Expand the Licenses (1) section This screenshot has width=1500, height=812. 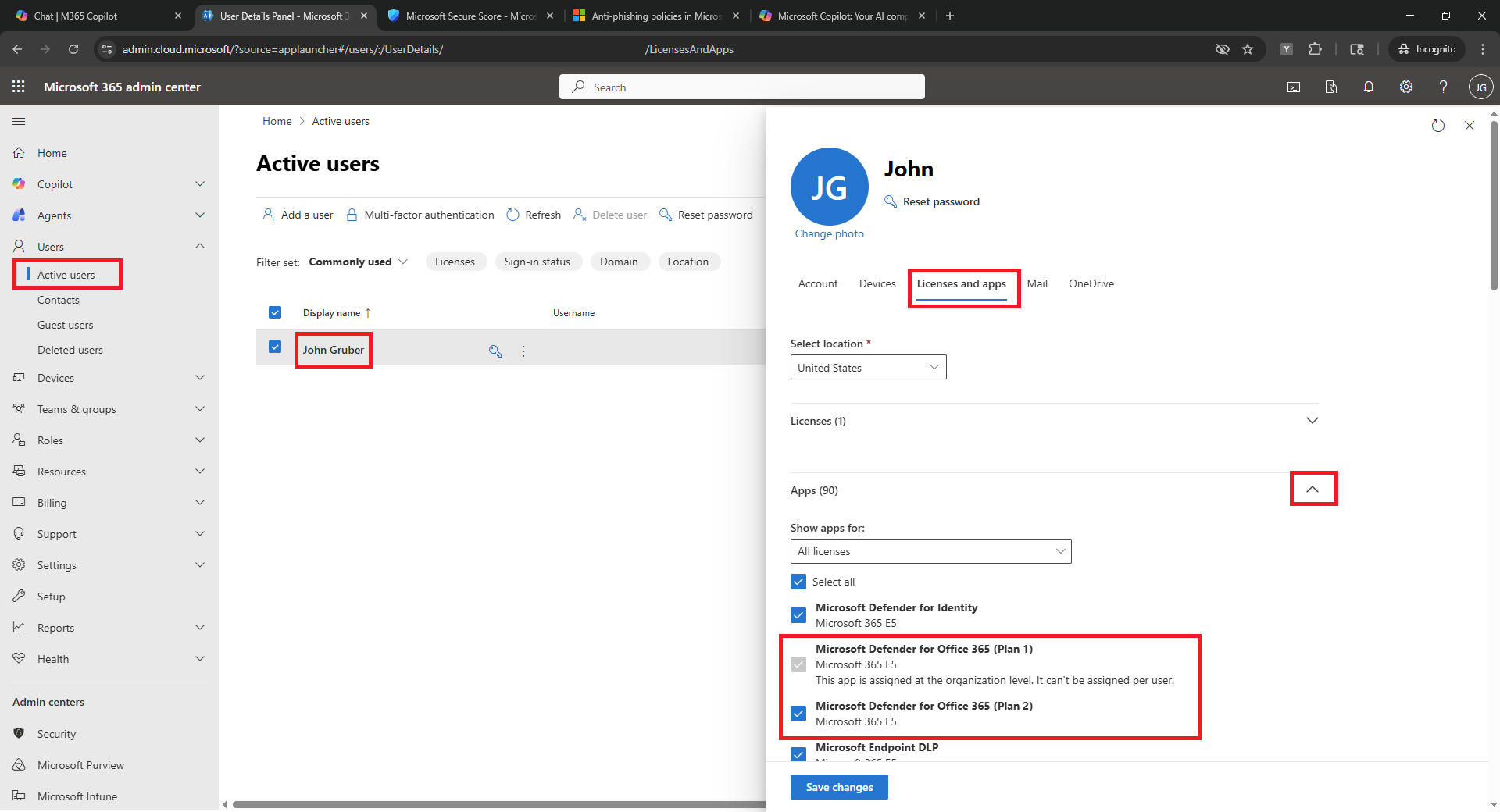pyautogui.click(x=1312, y=420)
